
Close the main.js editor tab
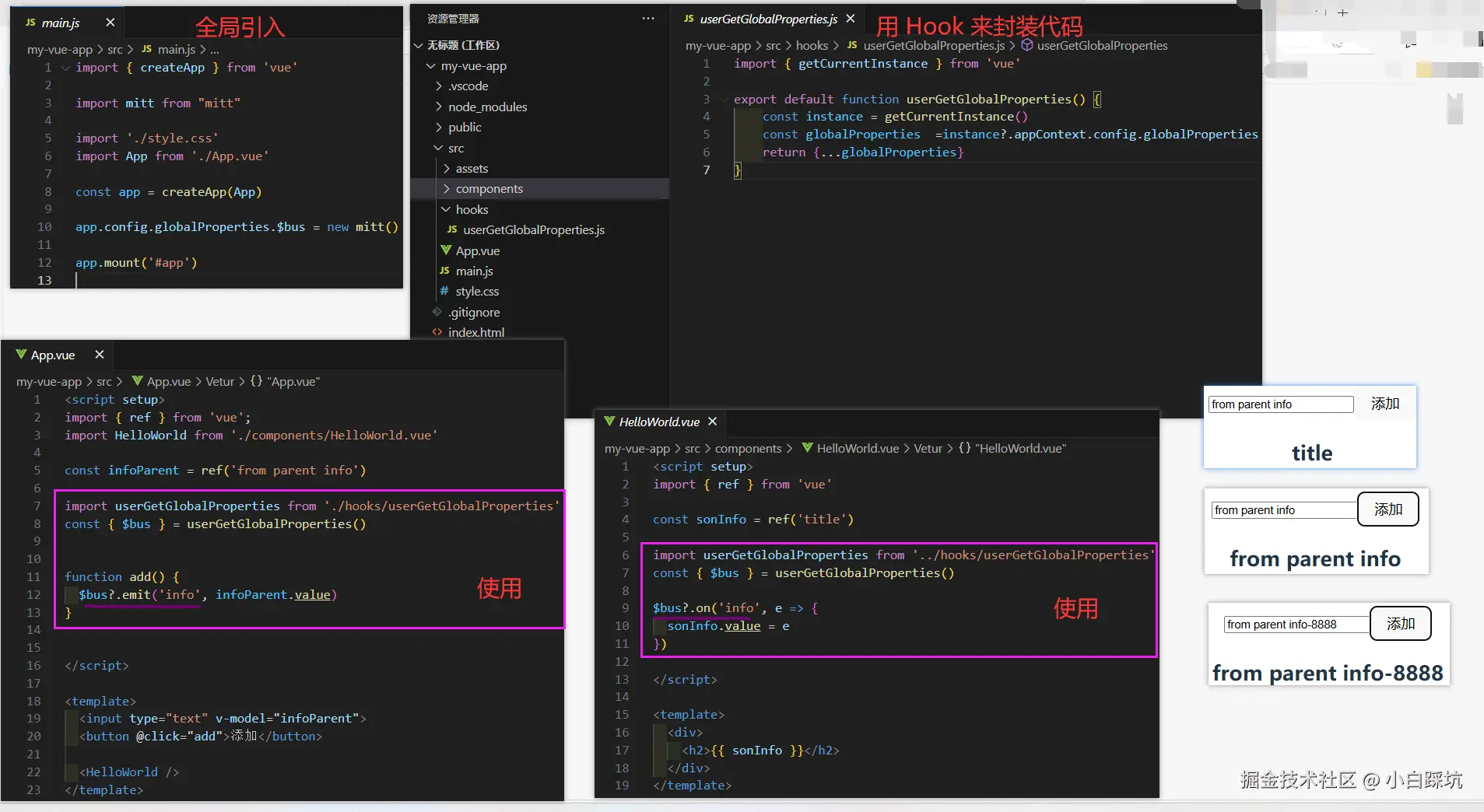[111, 23]
